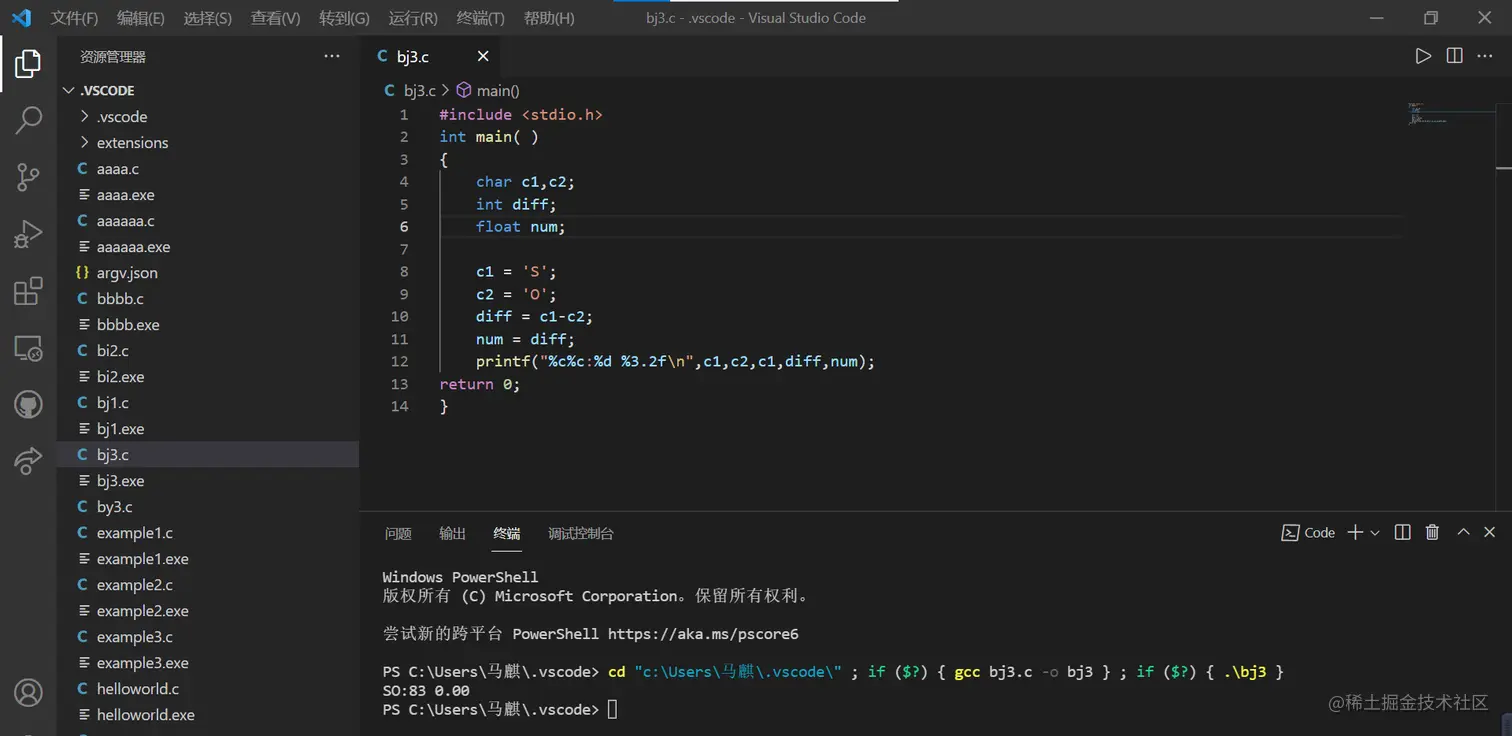The height and width of the screenshot is (736, 1512).
Task: Open the Live Share view
Action: [x=28, y=461]
